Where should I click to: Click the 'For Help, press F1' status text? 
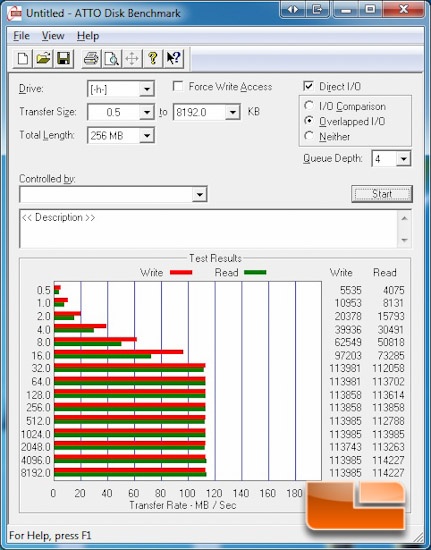click(x=50, y=536)
